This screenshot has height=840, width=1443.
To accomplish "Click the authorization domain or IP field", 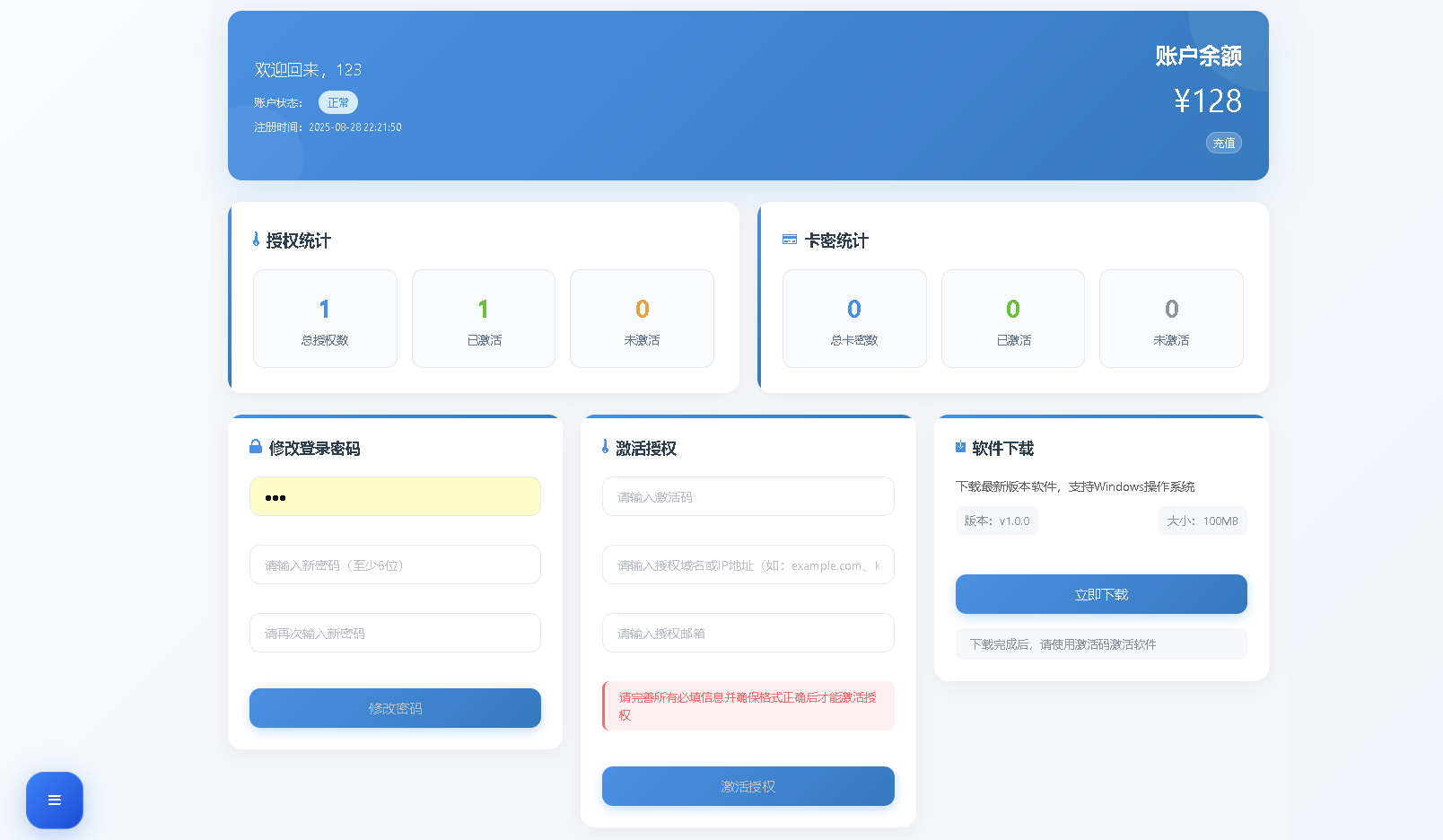I will point(748,564).
